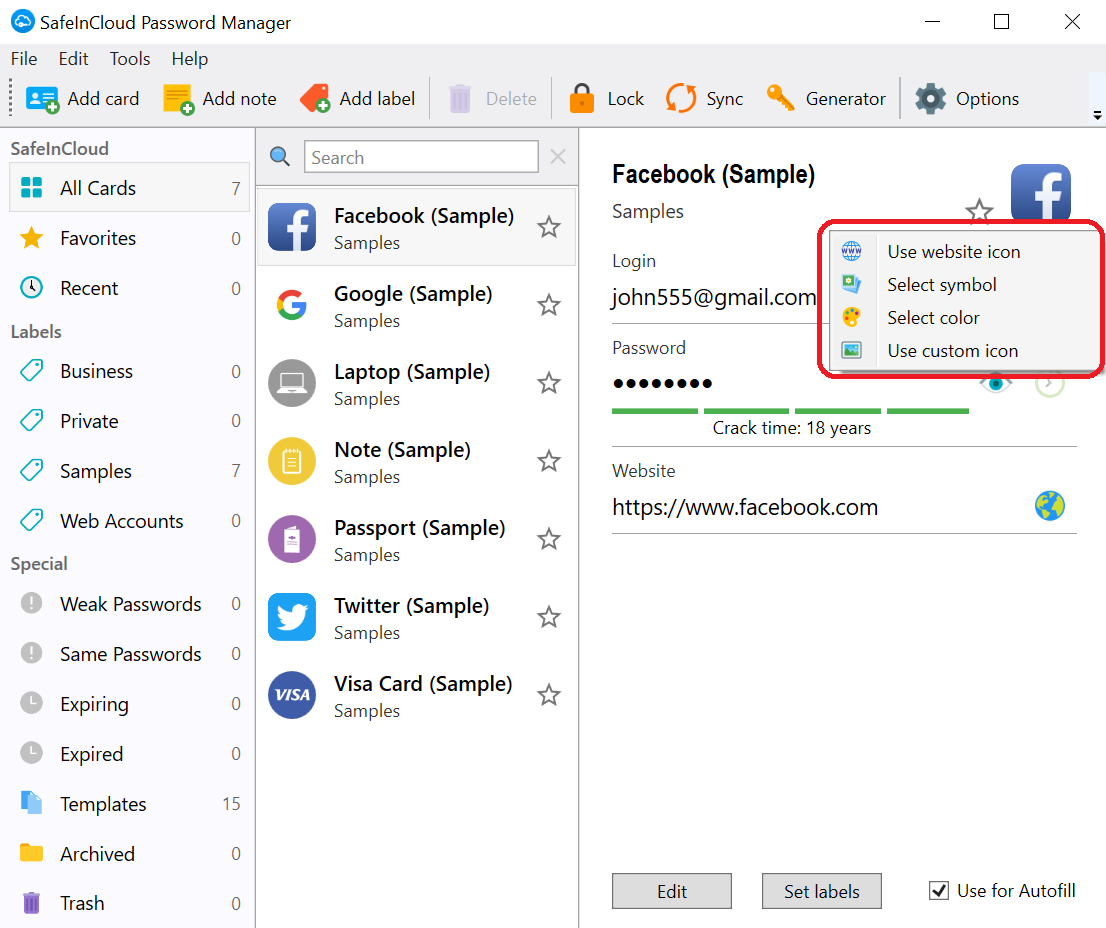Click the Edit button
Viewport: 1106px width, 928px height.
point(672,891)
